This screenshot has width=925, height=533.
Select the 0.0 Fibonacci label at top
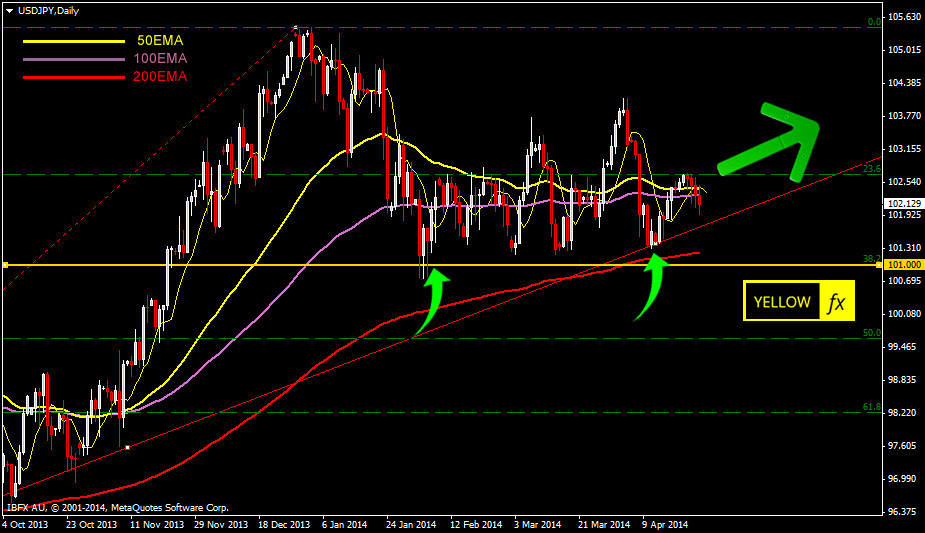point(872,21)
